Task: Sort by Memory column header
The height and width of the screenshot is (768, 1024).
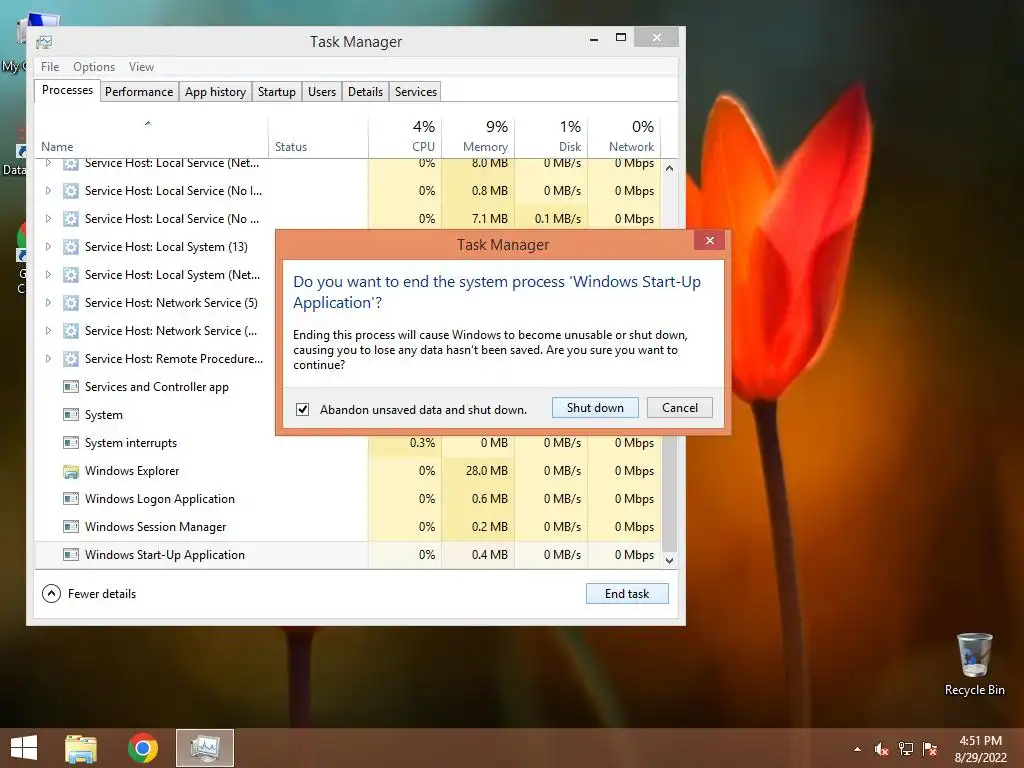Action: [478, 136]
